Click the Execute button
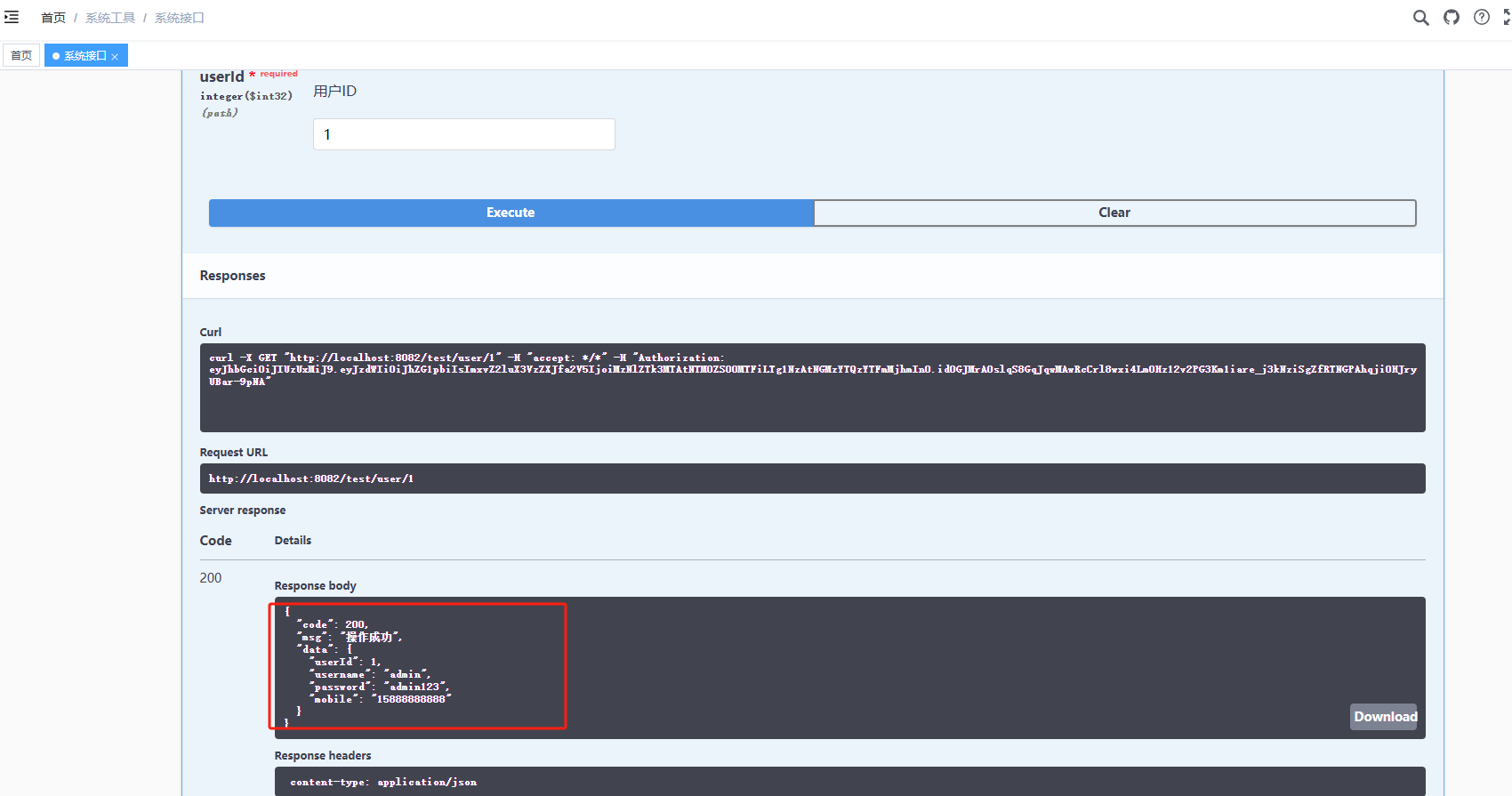 (x=511, y=213)
